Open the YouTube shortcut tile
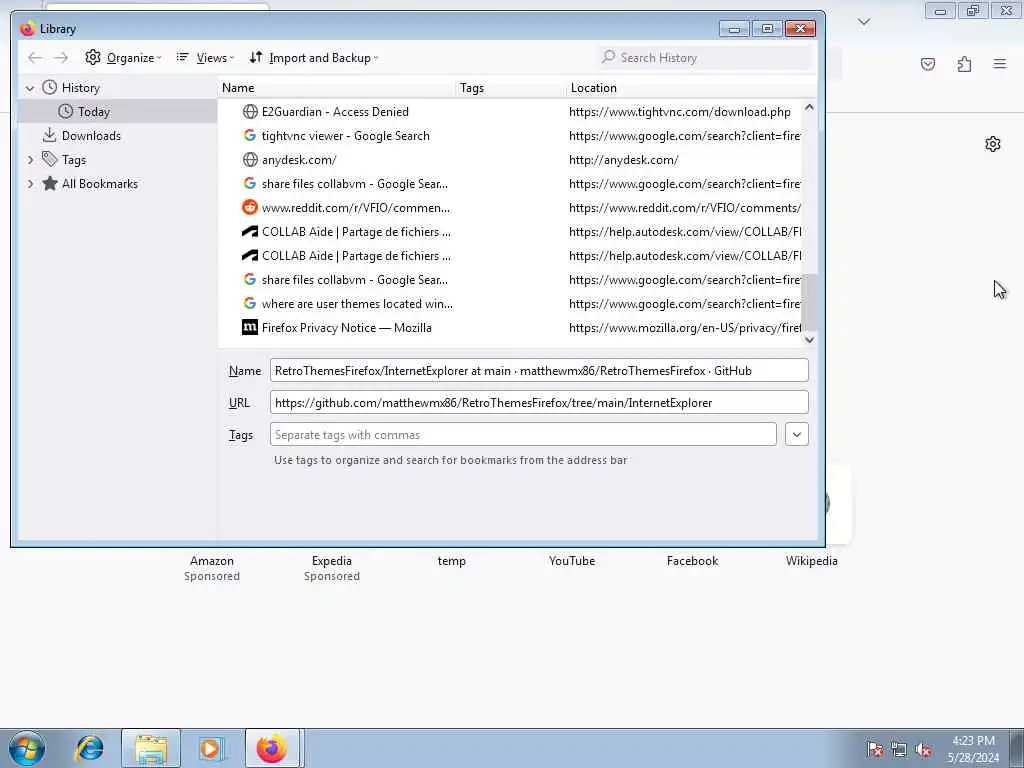This screenshot has height=768, width=1024. [572, 561]
